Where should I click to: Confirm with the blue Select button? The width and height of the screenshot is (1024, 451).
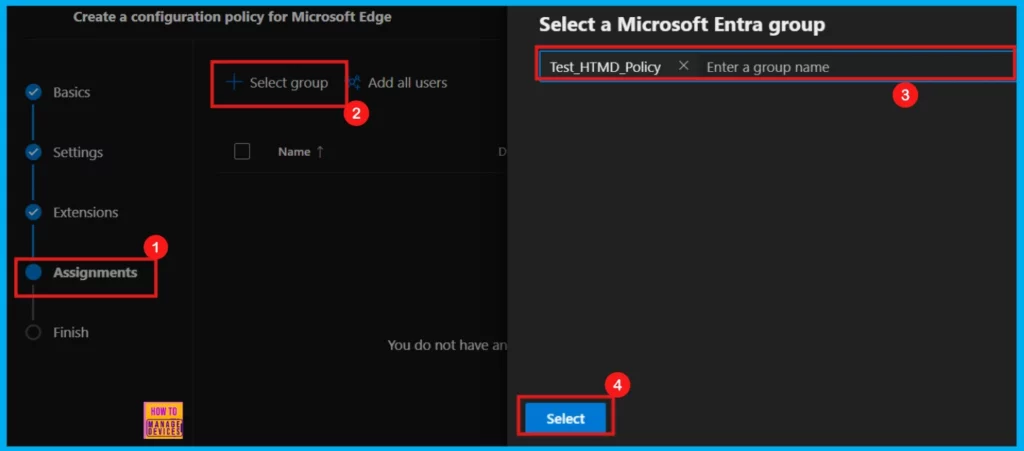point(566,418)
